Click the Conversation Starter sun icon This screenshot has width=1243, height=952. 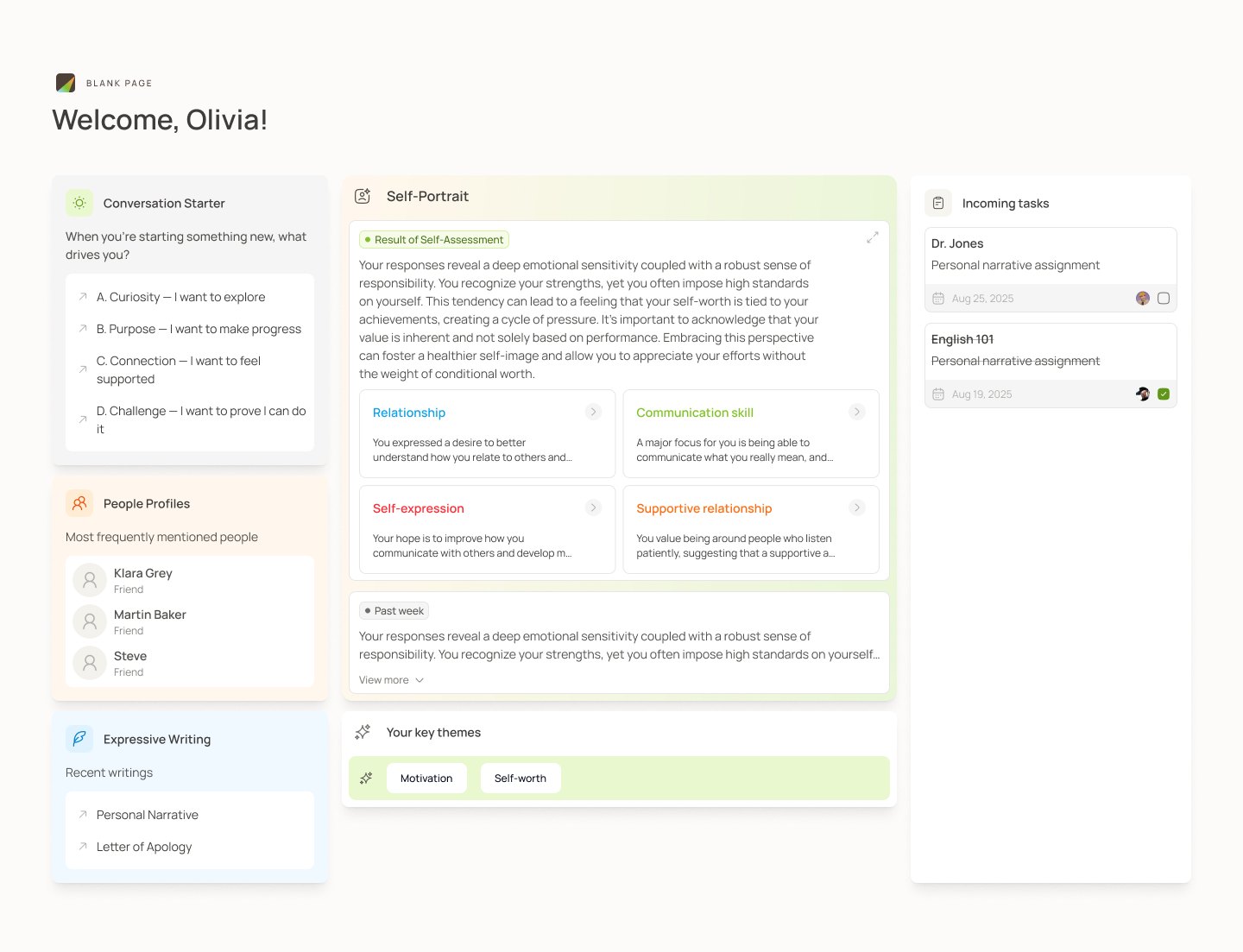(79, 203)
